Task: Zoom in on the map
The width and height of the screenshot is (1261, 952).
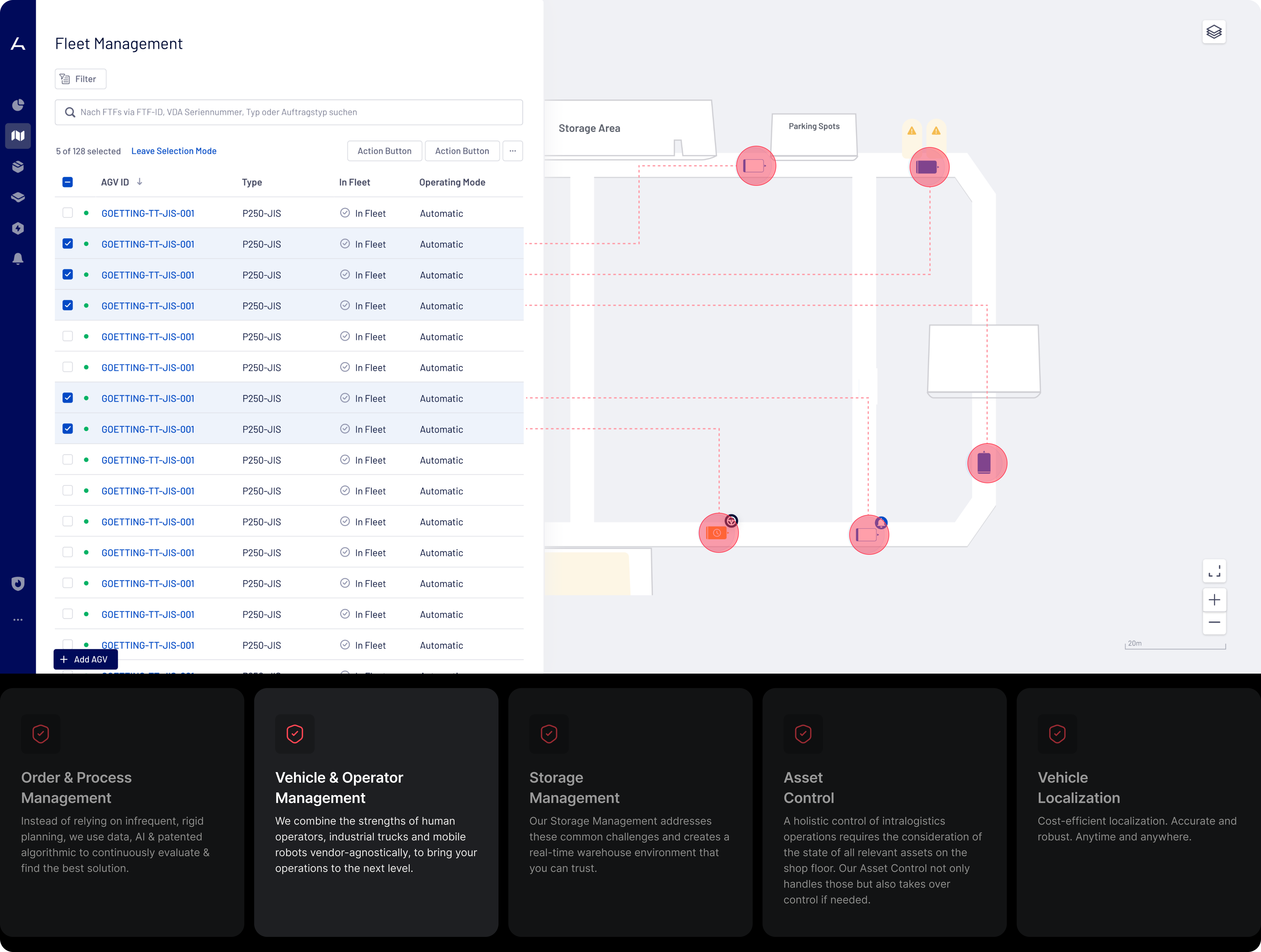Action: coord(1214,599)
